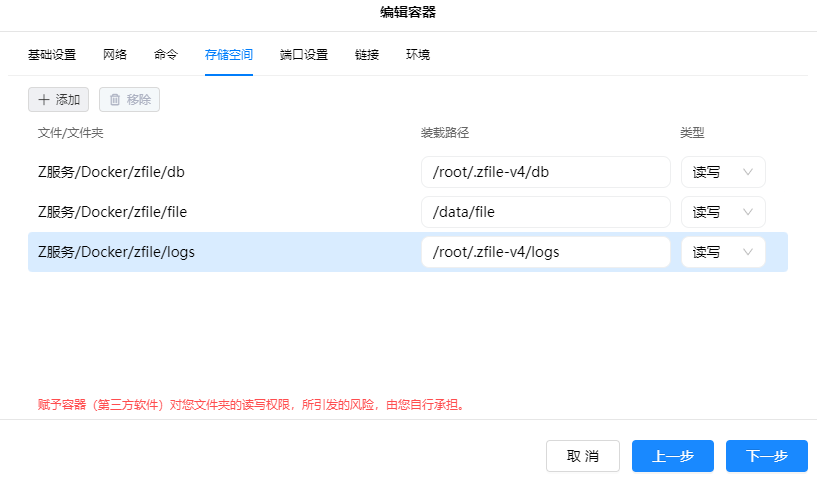
Task: Click the plus icon on 添加 button
Action: pyautogui.click(x=44, y=100)
